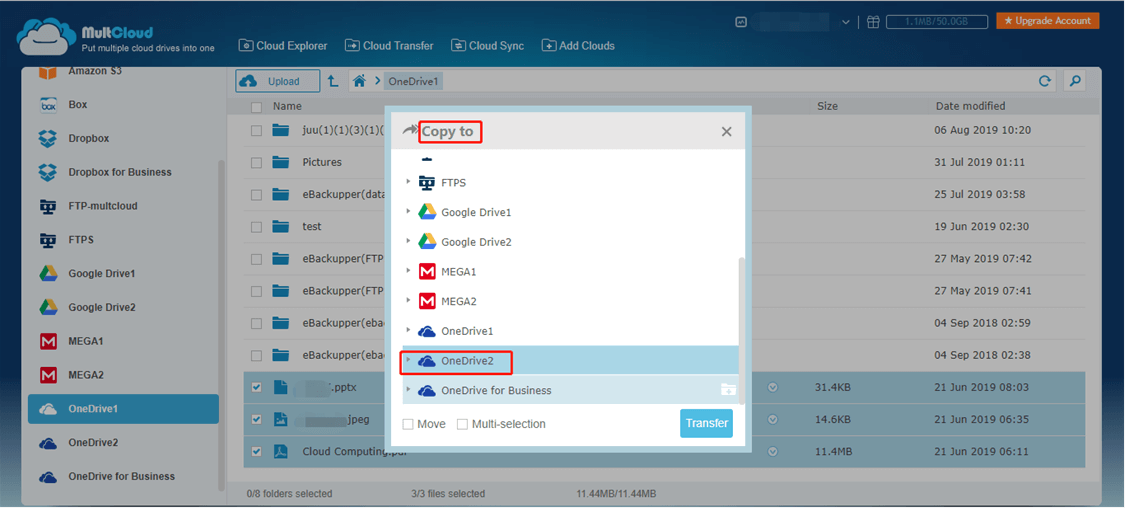This screenshot has width=1125, height=508.
Task: Enable the Multi-selection checkbox
Action: (463, 424)
